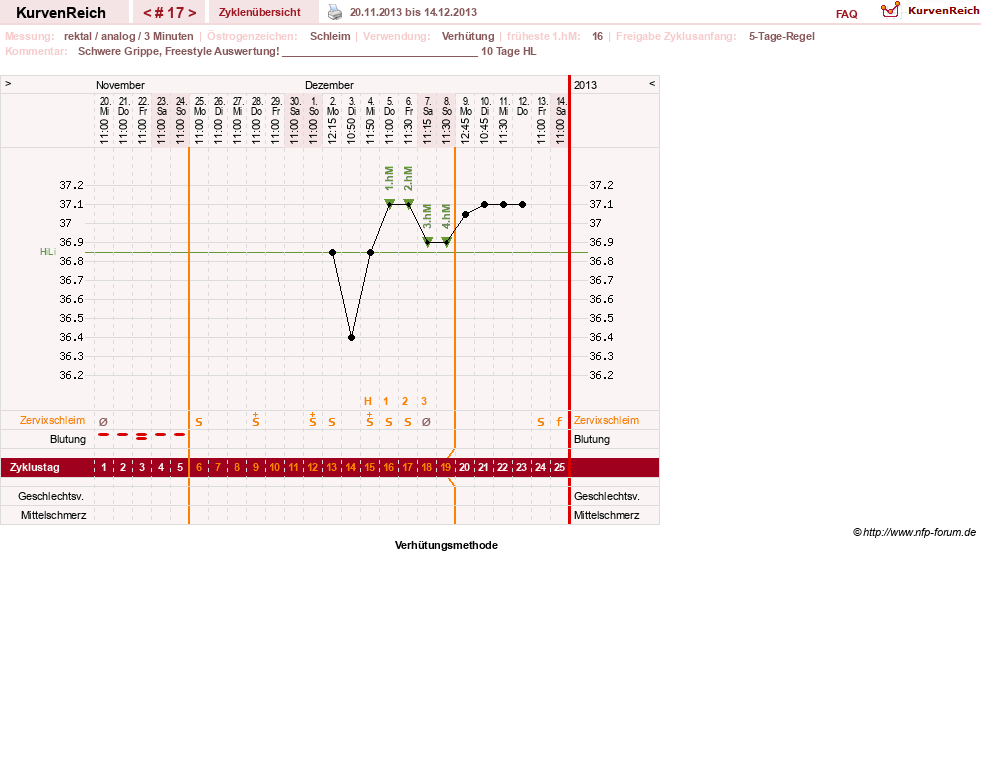
Task: Click the left Geschlechtsv. row label
Action: 51,496
